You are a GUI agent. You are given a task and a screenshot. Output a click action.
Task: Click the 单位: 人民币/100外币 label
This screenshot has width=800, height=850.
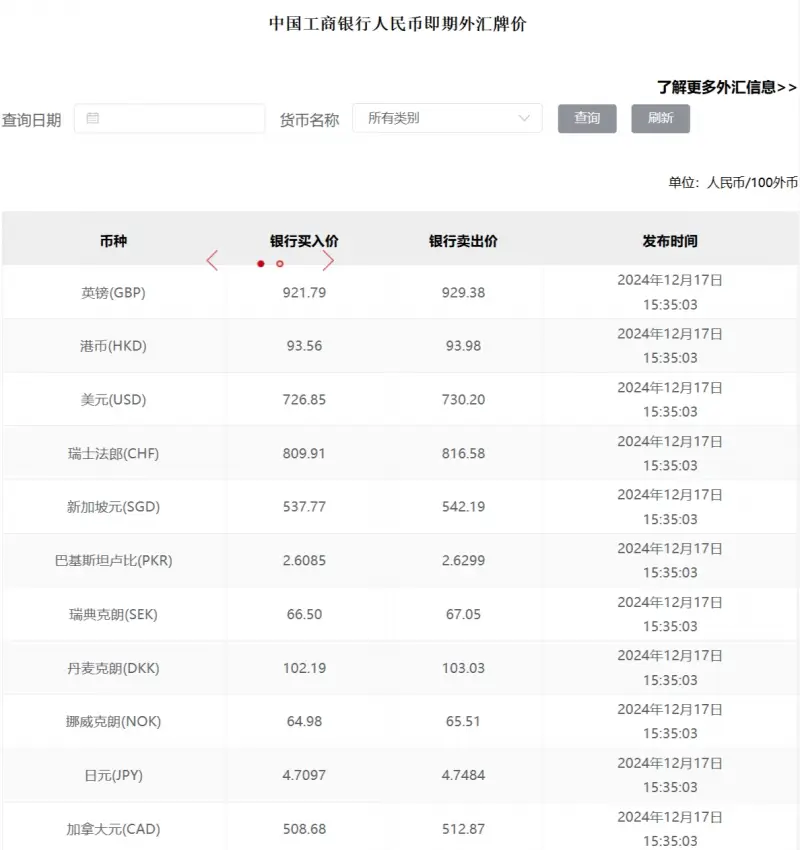pos(733,183)
